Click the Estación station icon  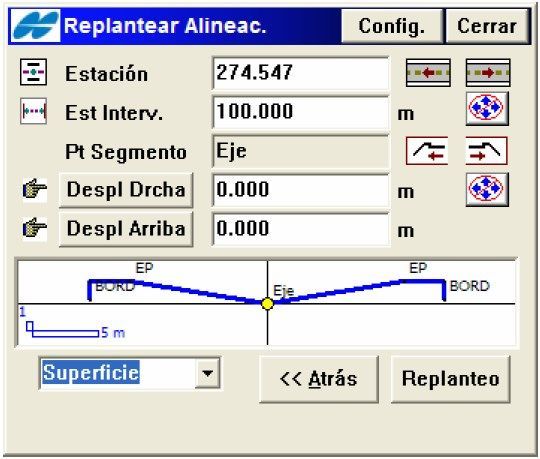click(x=33, y=72)
